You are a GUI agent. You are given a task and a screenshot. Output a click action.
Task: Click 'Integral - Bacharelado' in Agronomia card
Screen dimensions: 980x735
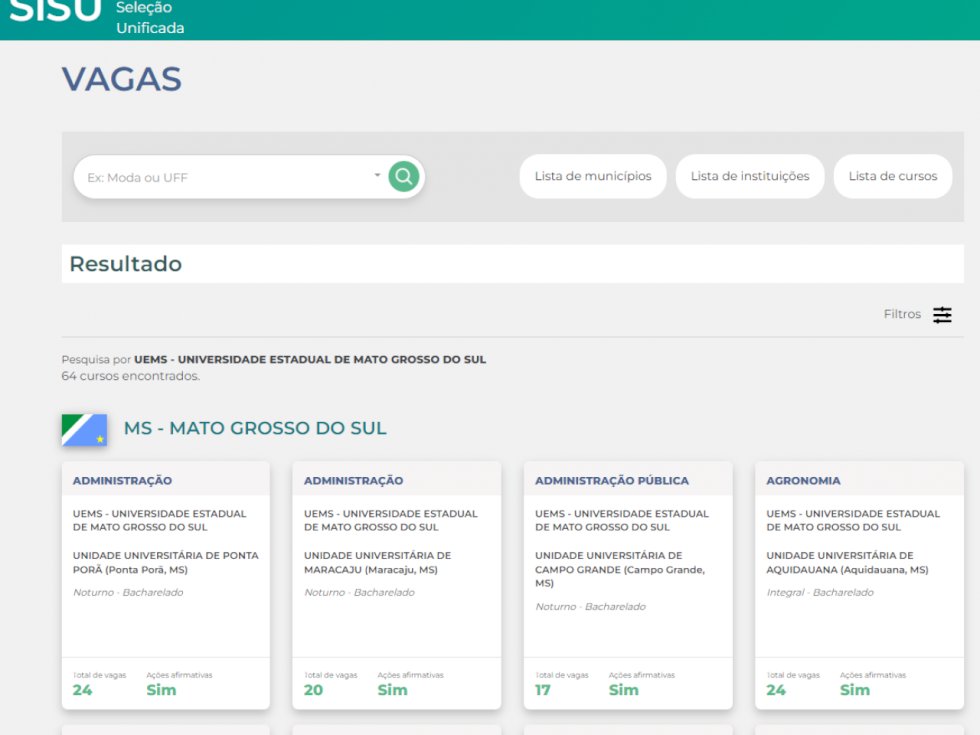tap(820, 592)
